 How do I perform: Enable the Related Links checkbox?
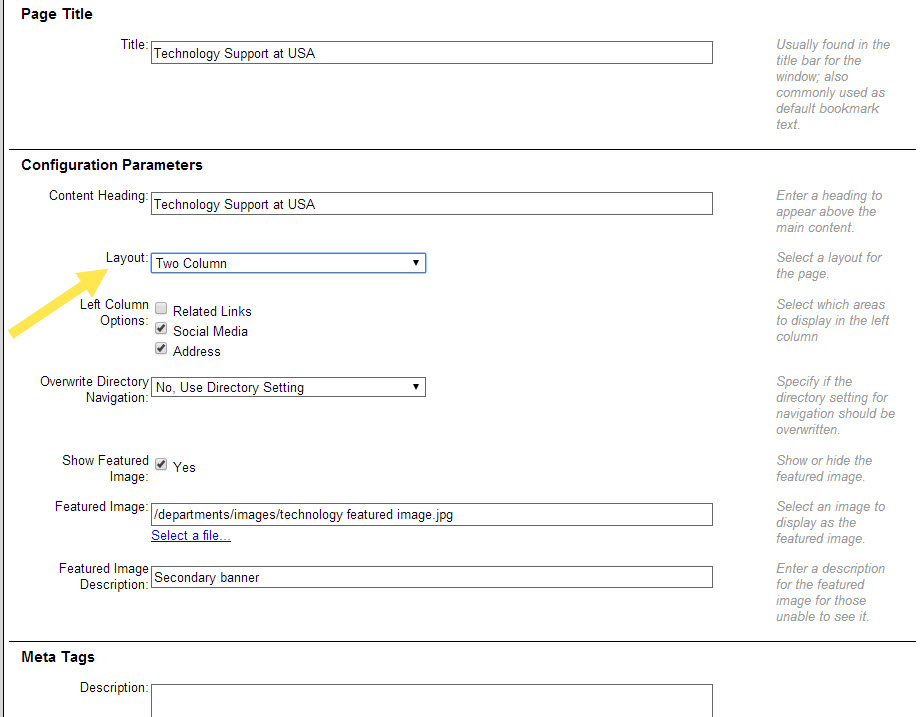click(x=161, y=308)
